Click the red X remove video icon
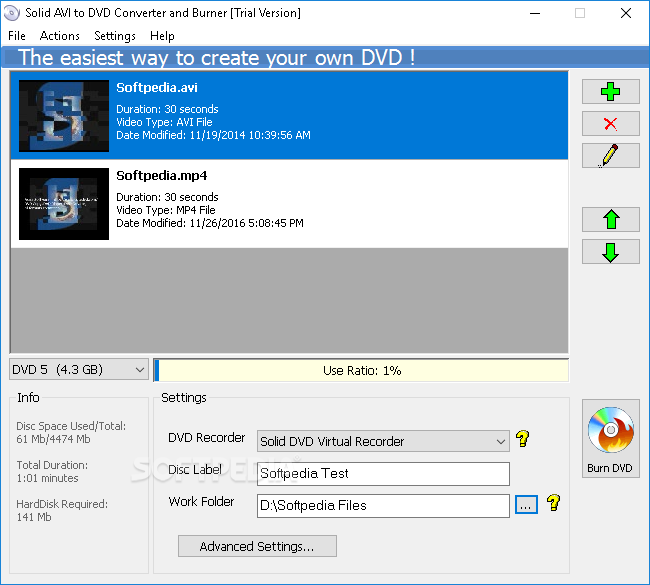 pos(611,124)
